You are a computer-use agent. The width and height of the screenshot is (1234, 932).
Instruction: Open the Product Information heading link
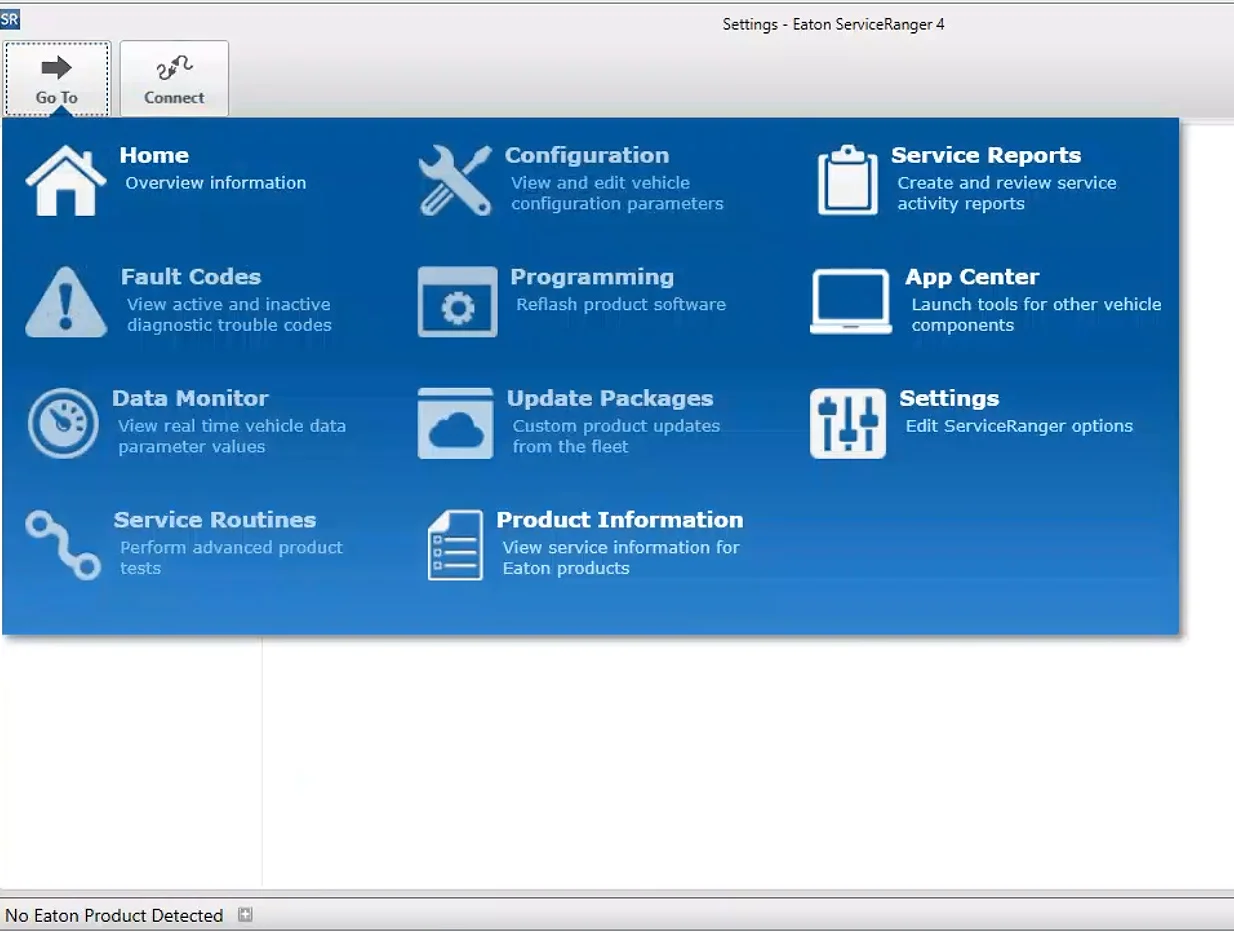[x=619, y=520]
